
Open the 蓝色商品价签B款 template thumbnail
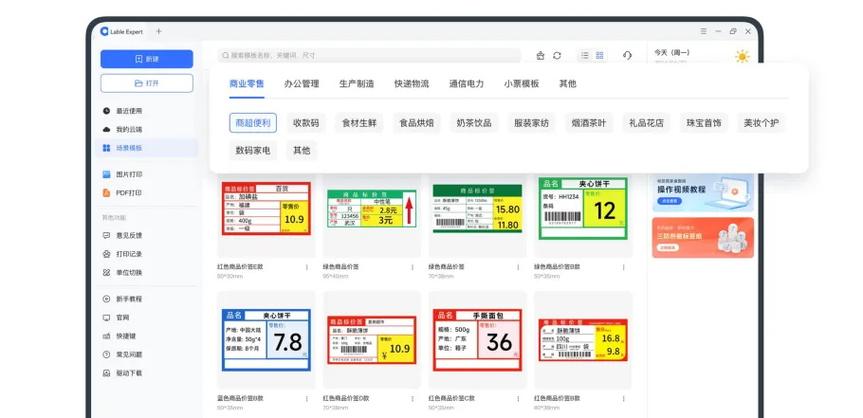point(266,340)
